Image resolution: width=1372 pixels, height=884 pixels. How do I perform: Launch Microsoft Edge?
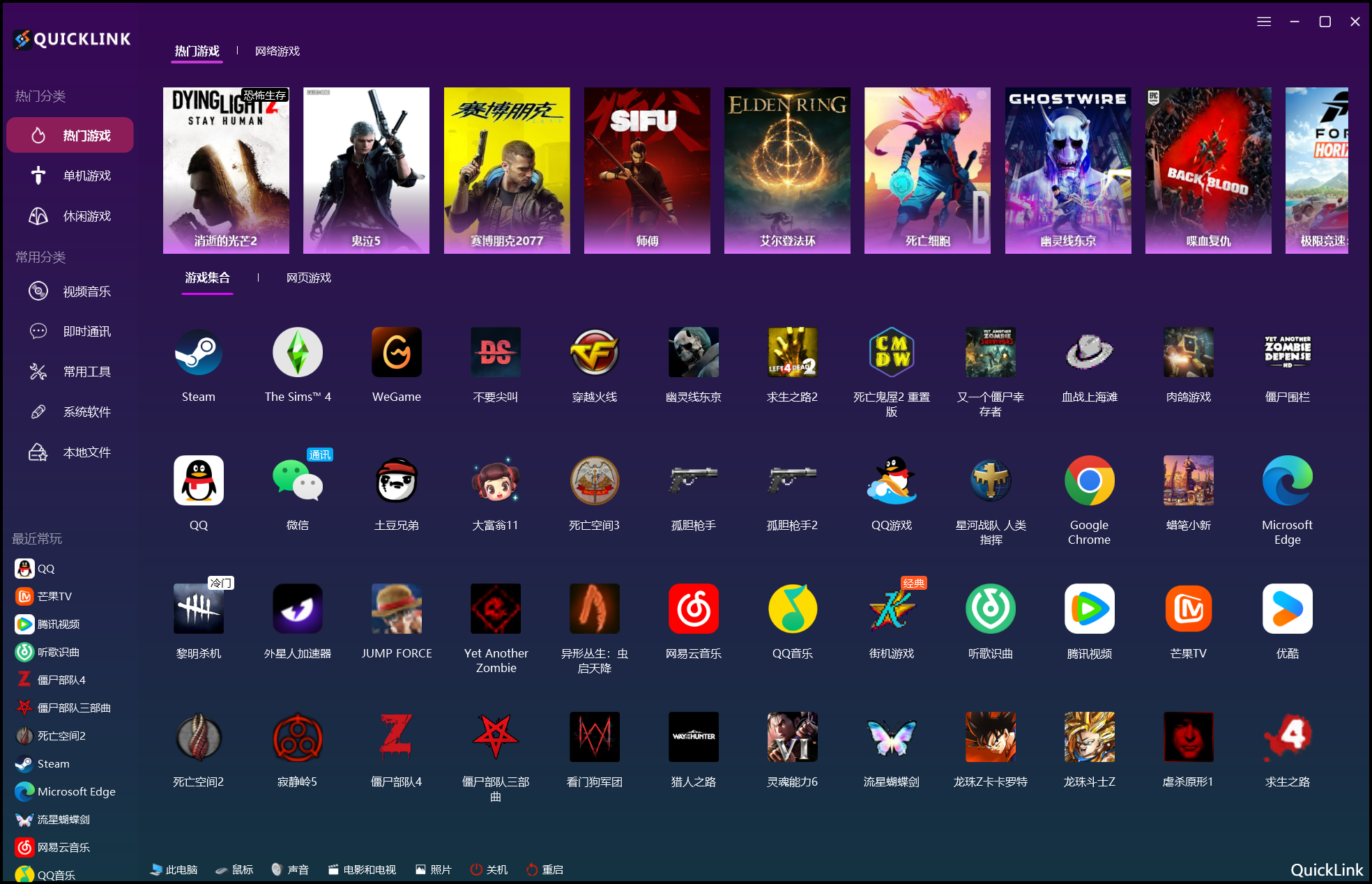coord(1287,481)
